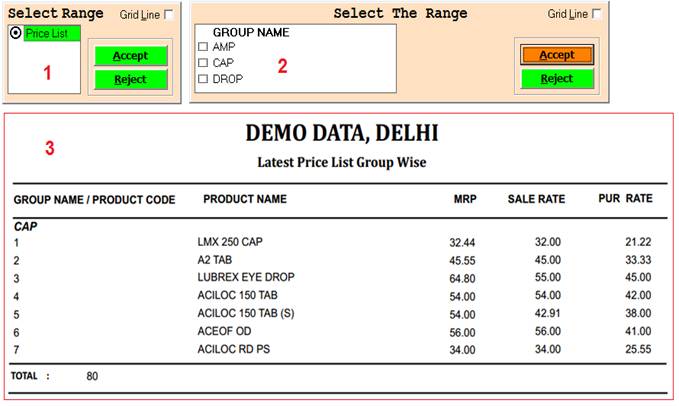Image resolution: width=679 pixels, height=406 pixels.
Task: Click the GROUP NAME list header
Action: [251, 32]
